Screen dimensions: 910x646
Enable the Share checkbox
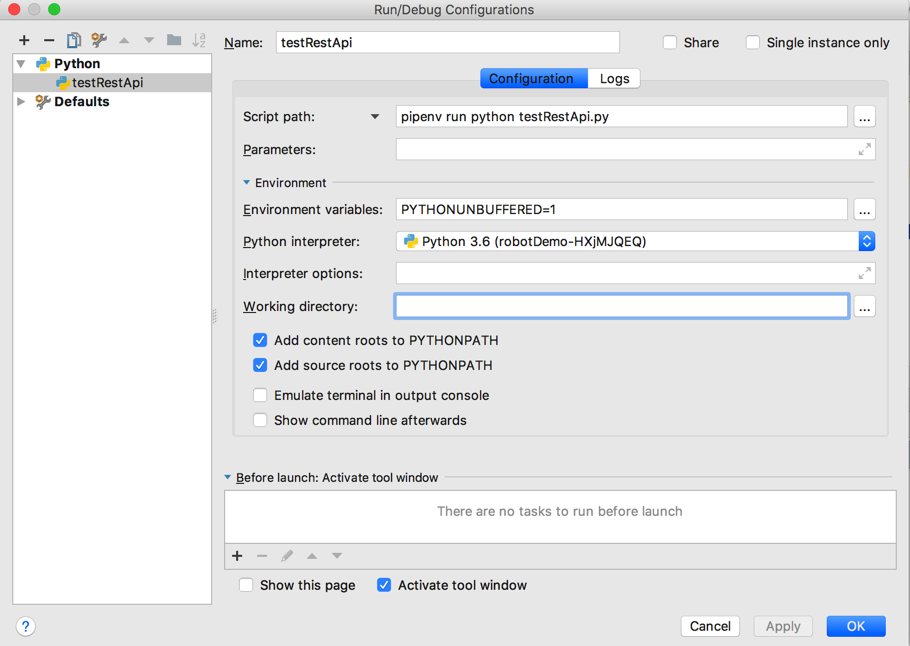tap(670, 42)
